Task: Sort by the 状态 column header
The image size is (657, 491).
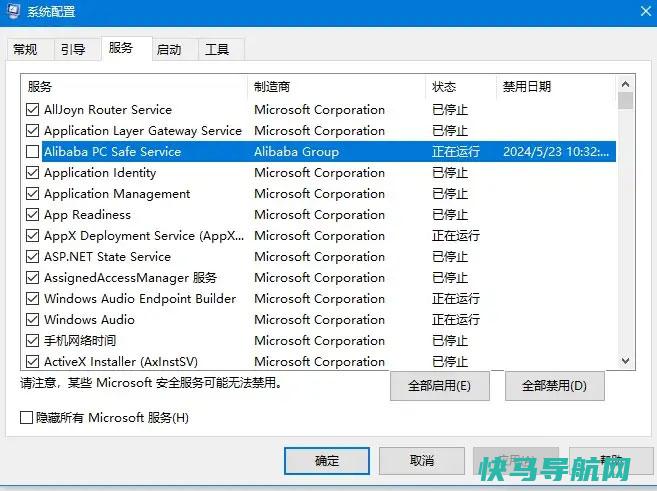Action: [461, 87]
